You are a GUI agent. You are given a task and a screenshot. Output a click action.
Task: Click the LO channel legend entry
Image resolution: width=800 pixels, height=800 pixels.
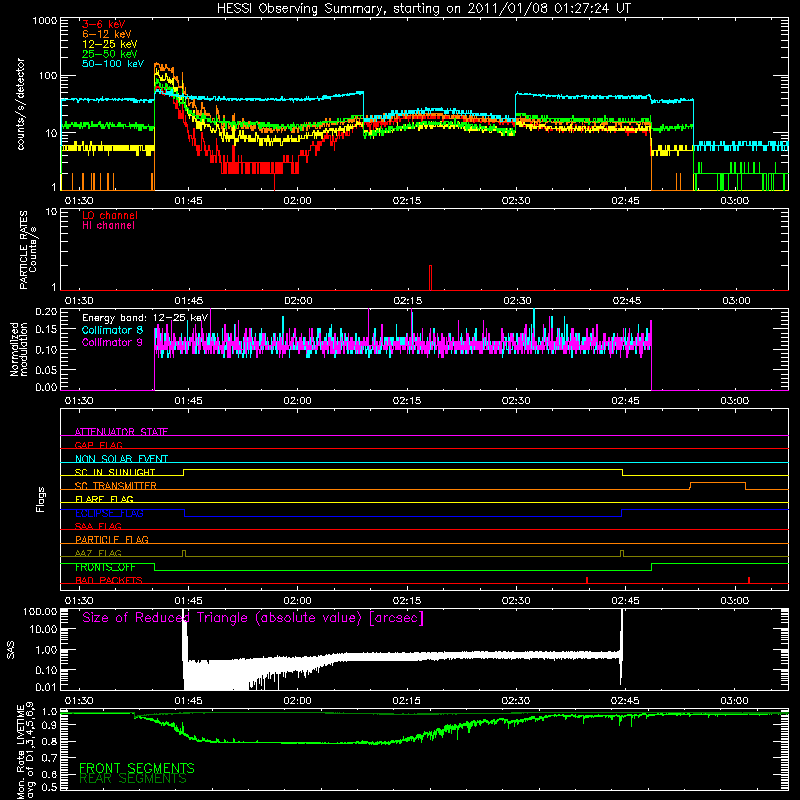tap(110, 215)
